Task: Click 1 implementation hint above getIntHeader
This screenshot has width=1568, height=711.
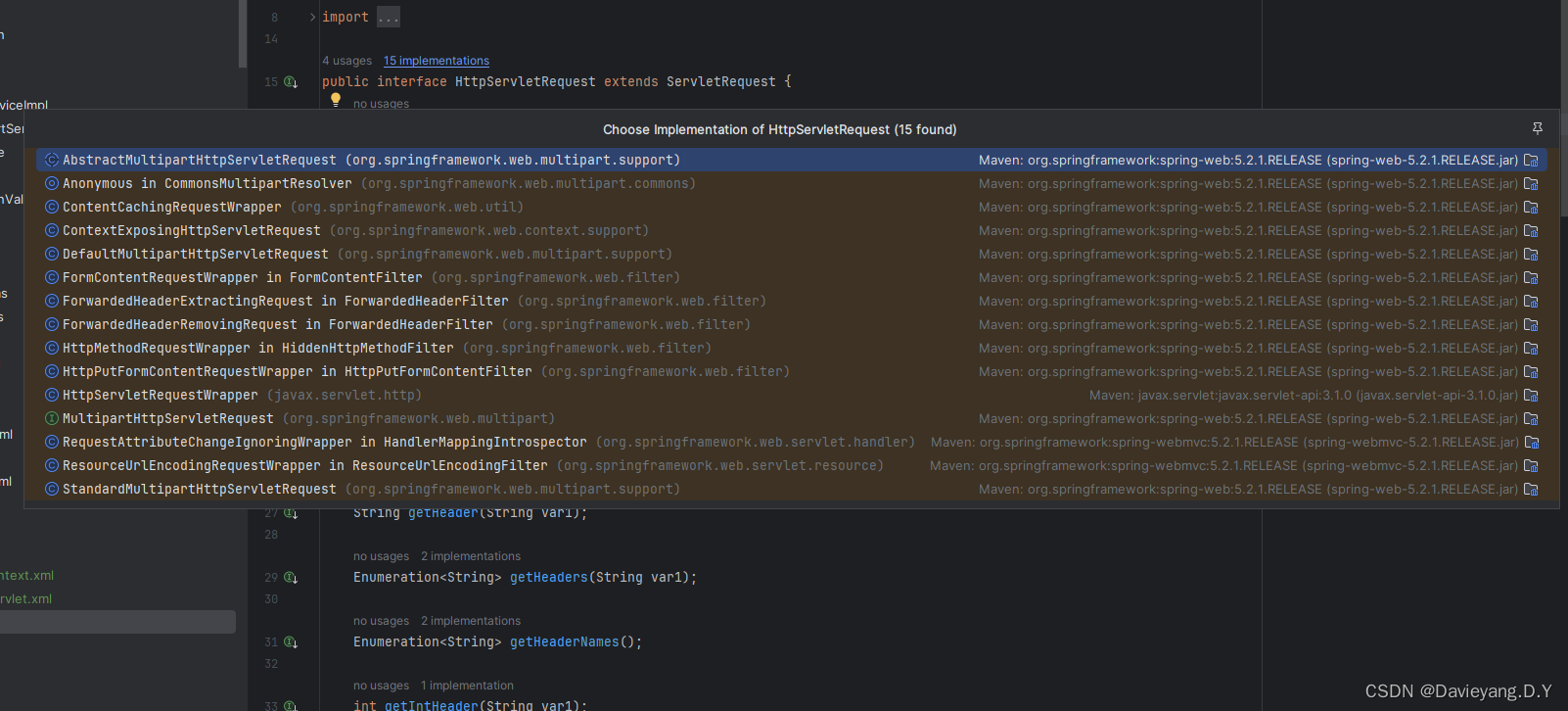Action: click(467, 686)
